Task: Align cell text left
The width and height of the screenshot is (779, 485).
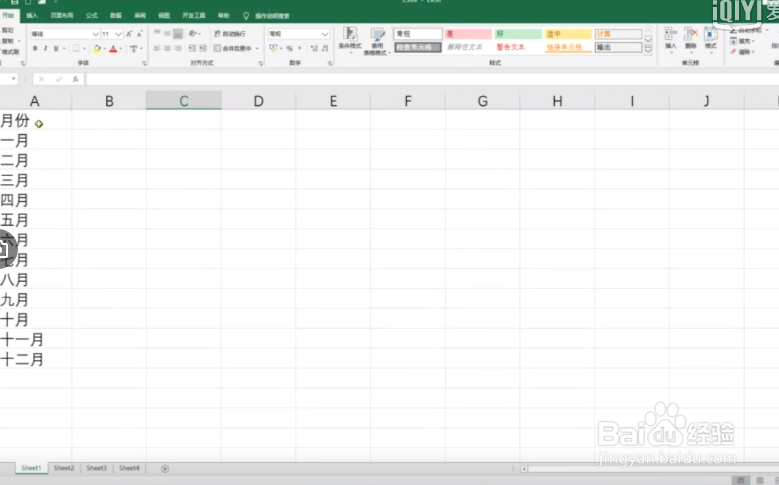Action: (157, 48)
